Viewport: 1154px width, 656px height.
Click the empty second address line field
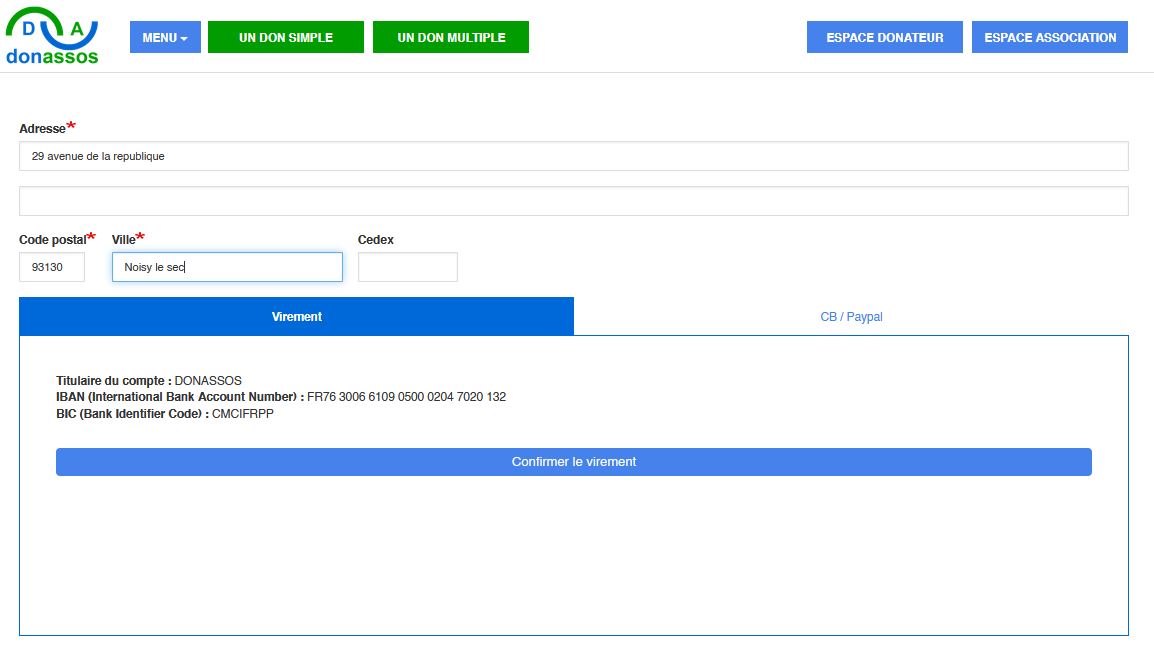573,201
